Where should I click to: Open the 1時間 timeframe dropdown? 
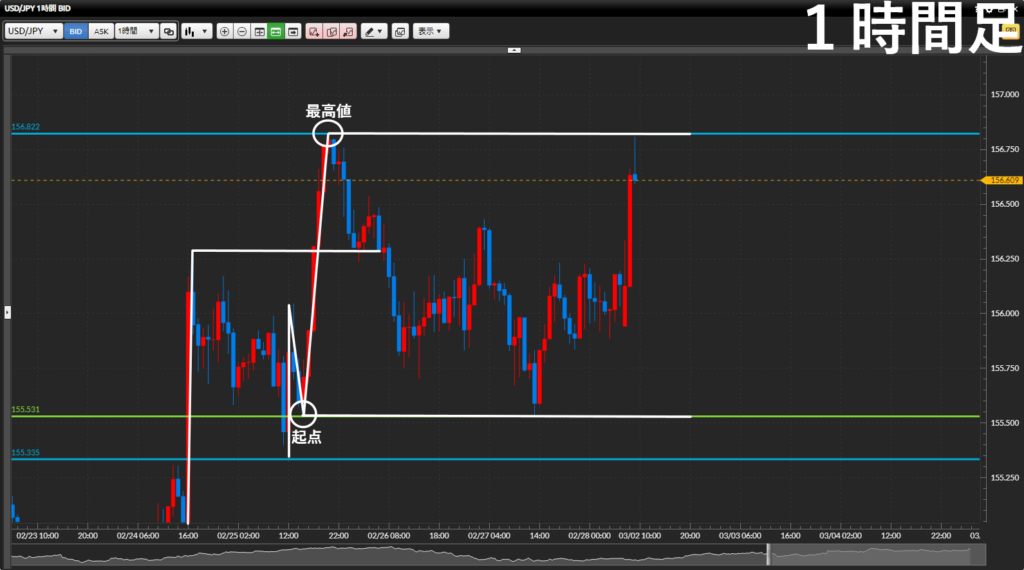coord(136,31)
